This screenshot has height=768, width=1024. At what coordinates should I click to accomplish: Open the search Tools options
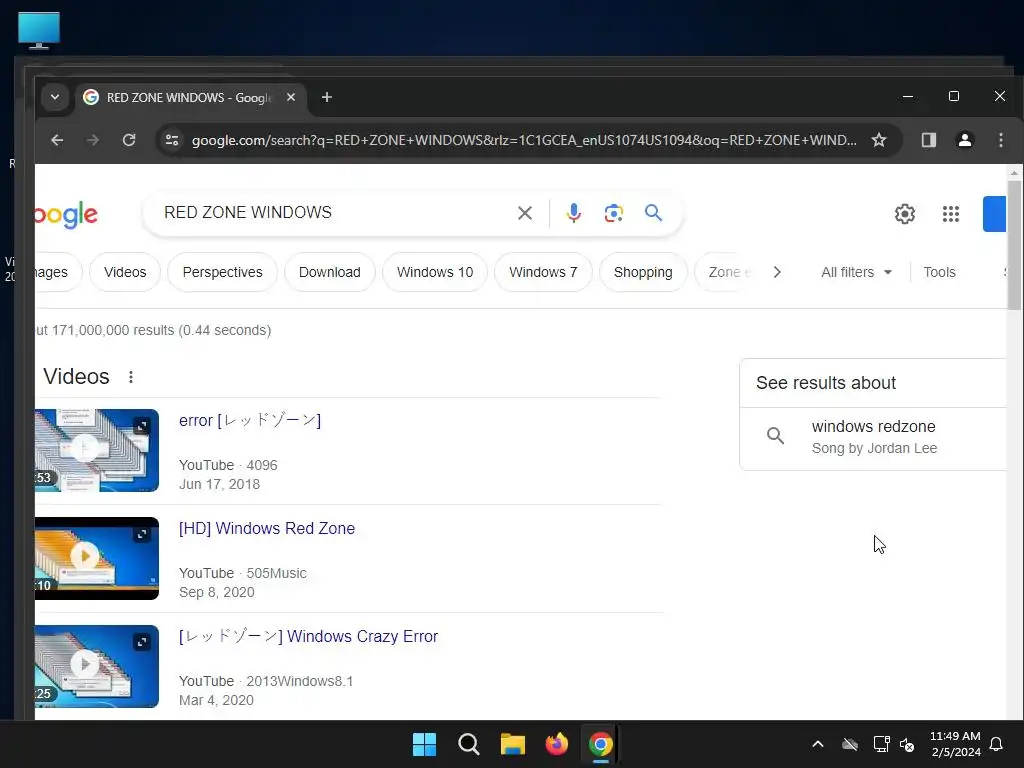(x=939, y=272)
